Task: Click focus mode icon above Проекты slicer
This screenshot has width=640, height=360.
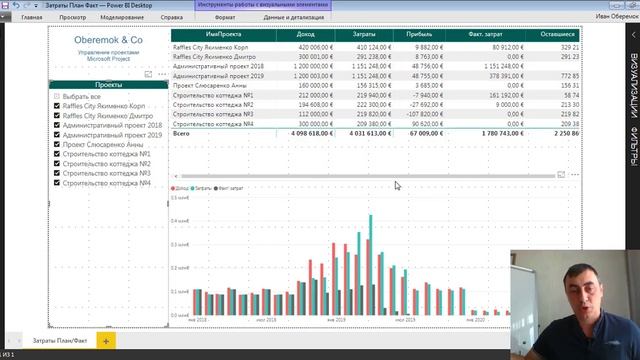Action: pyautogui.click(x=148, y=74)
